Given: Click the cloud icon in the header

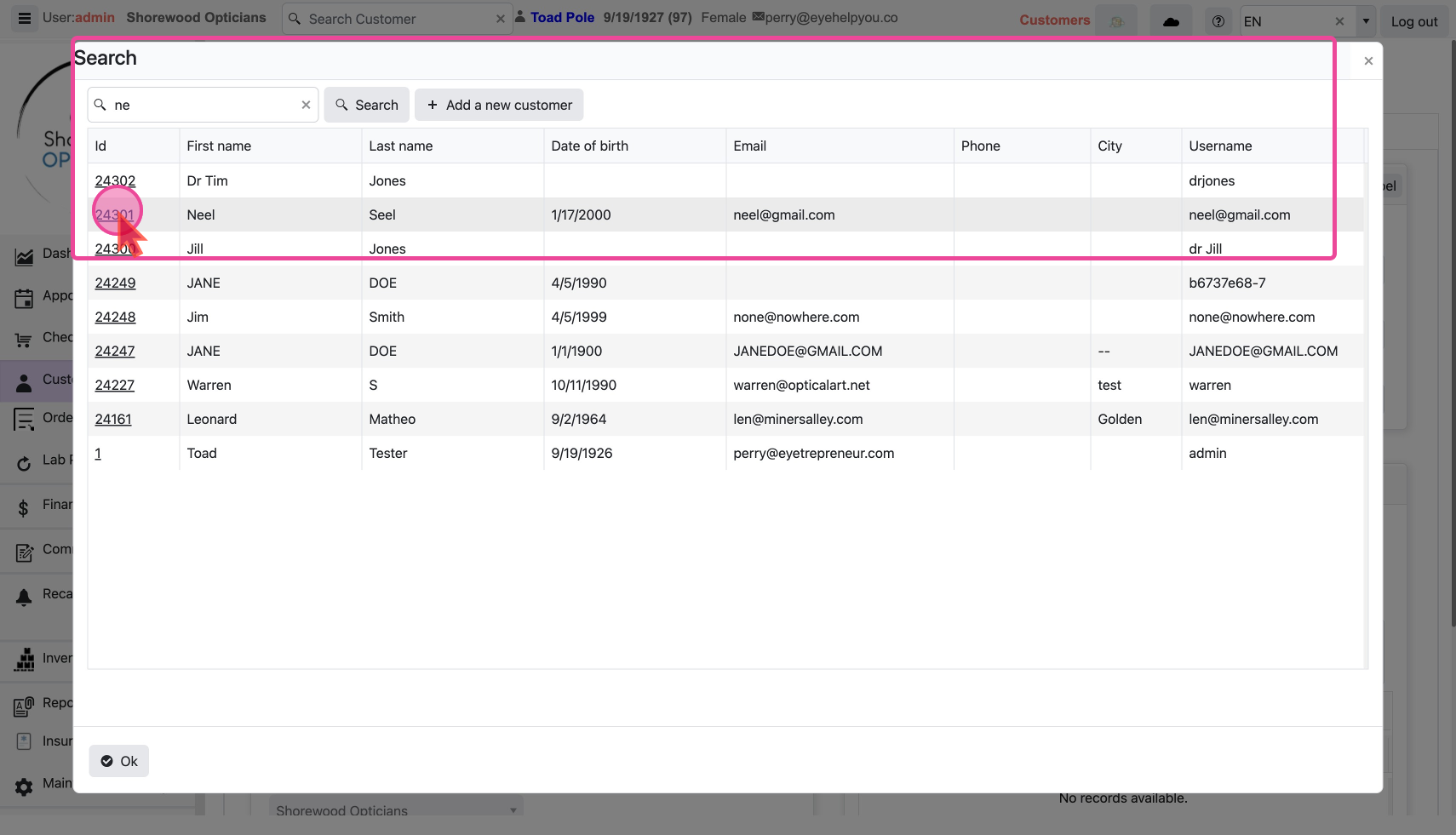Looking at the screenshot, I should (1171, 21).
